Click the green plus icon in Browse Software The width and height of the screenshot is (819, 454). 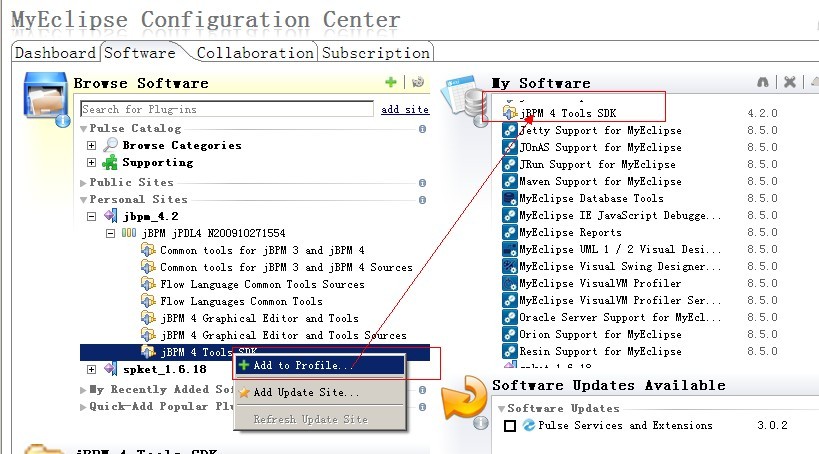point(390,82)
